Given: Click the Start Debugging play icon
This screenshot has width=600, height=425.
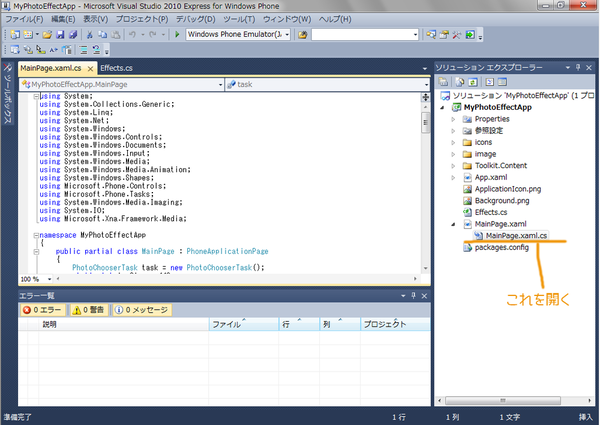Looking at the screenshot, I should click(177, 35).
